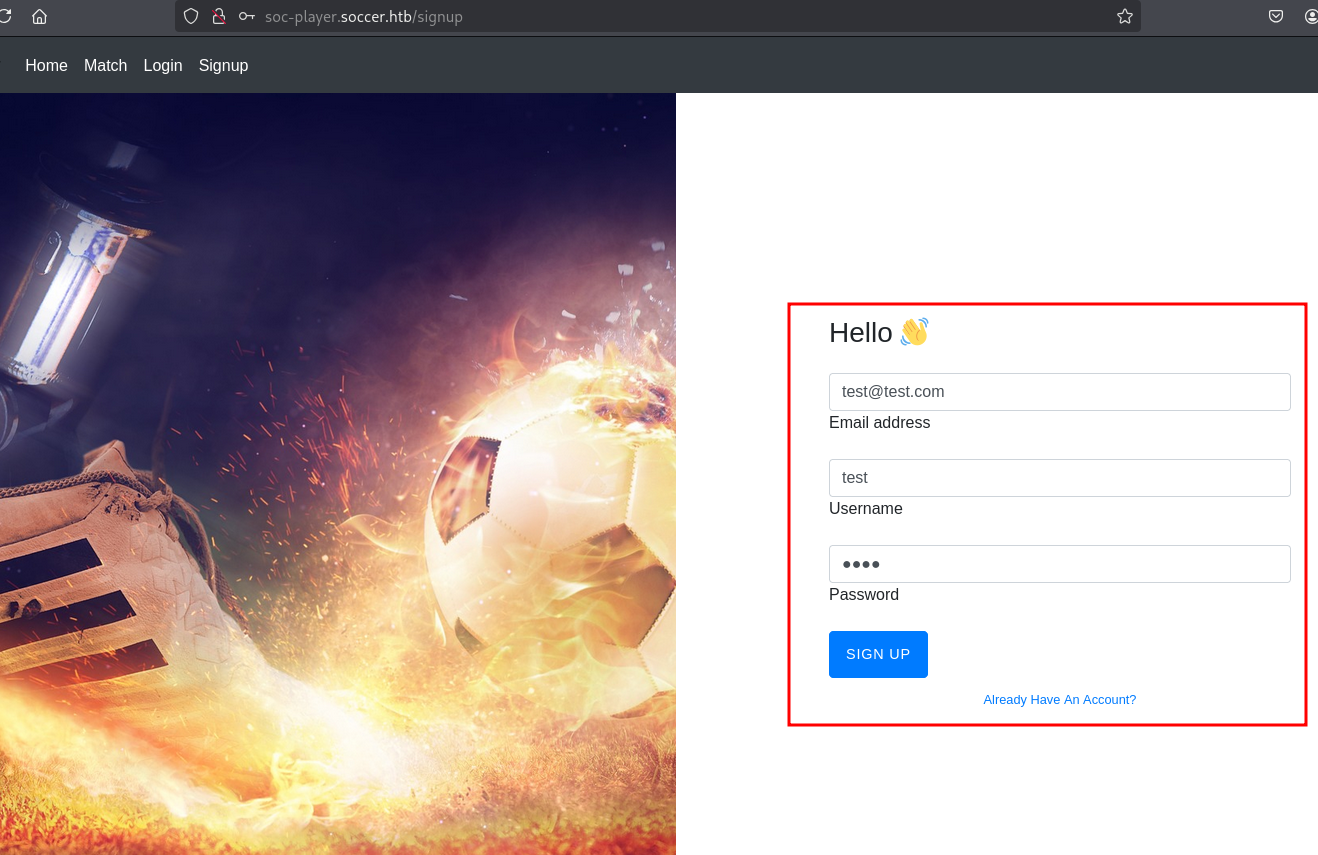Open the Home nav link

click(46, 65)
